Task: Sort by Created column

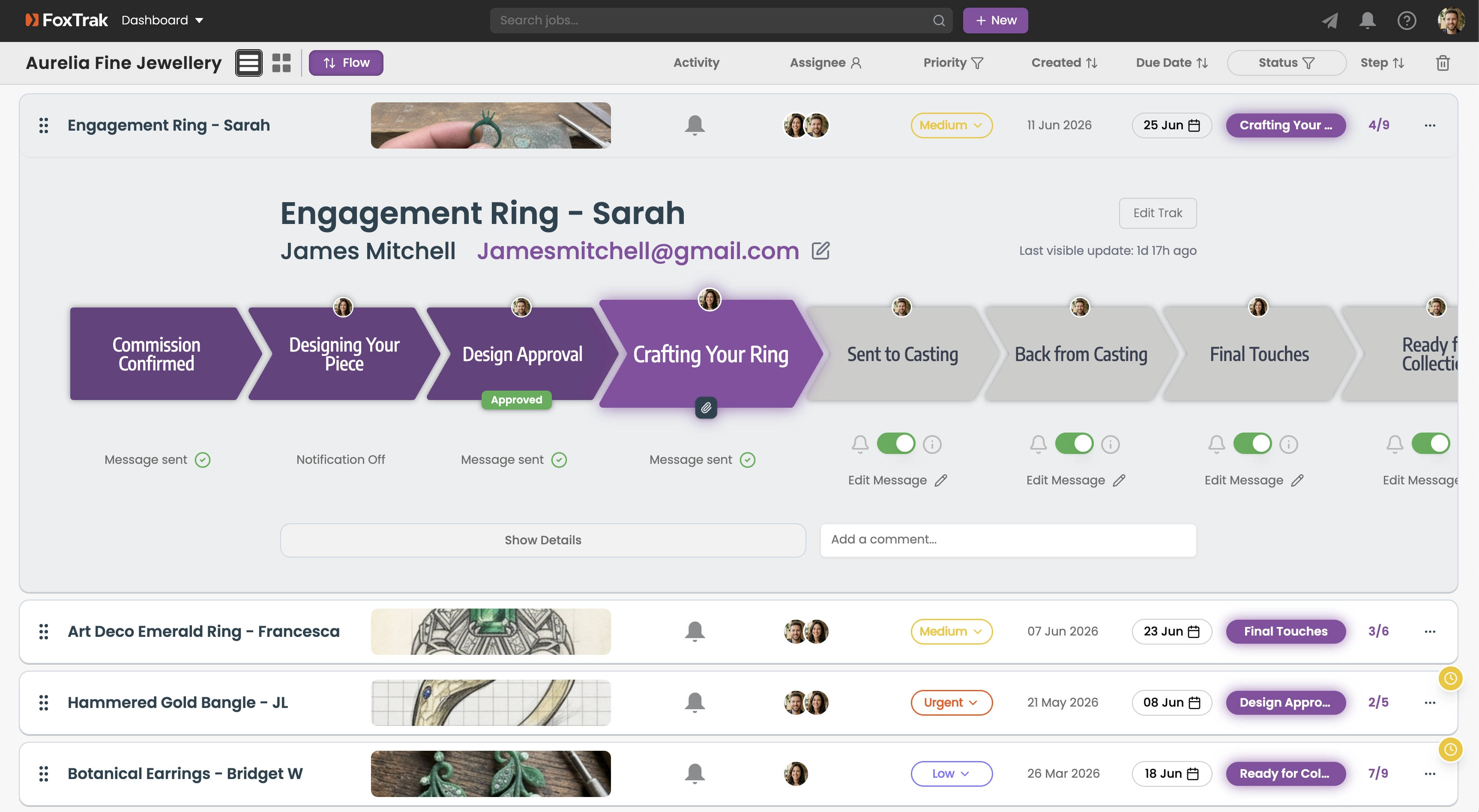Action: tap(1064, 63)
